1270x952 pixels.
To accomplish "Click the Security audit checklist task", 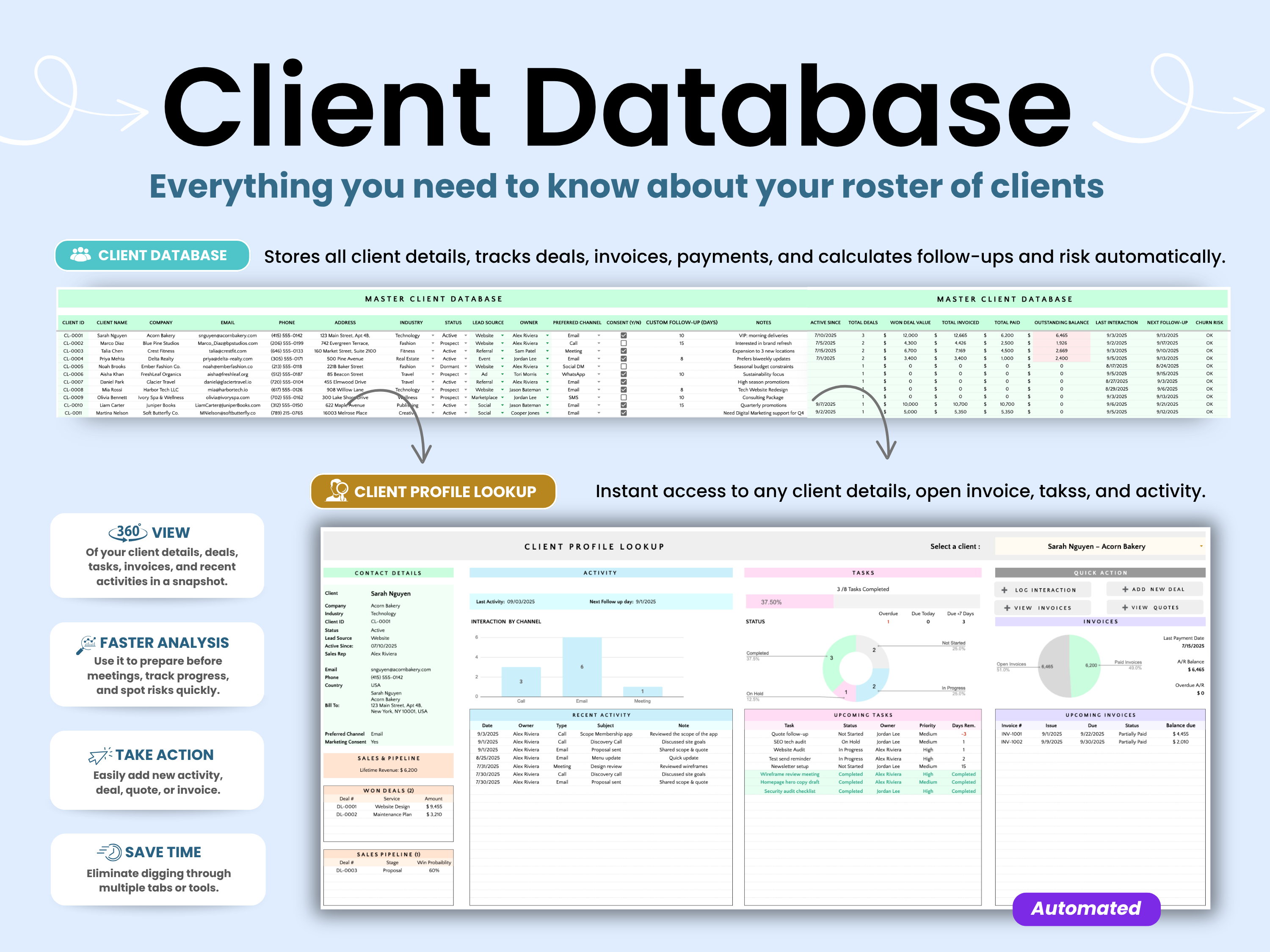I will [790, 791].
